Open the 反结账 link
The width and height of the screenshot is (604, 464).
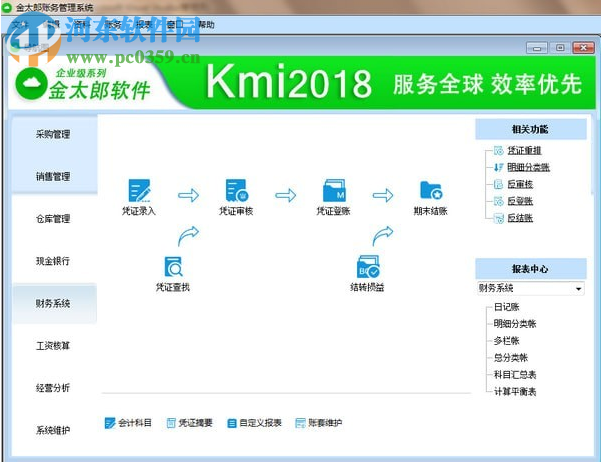pos(520,218)
